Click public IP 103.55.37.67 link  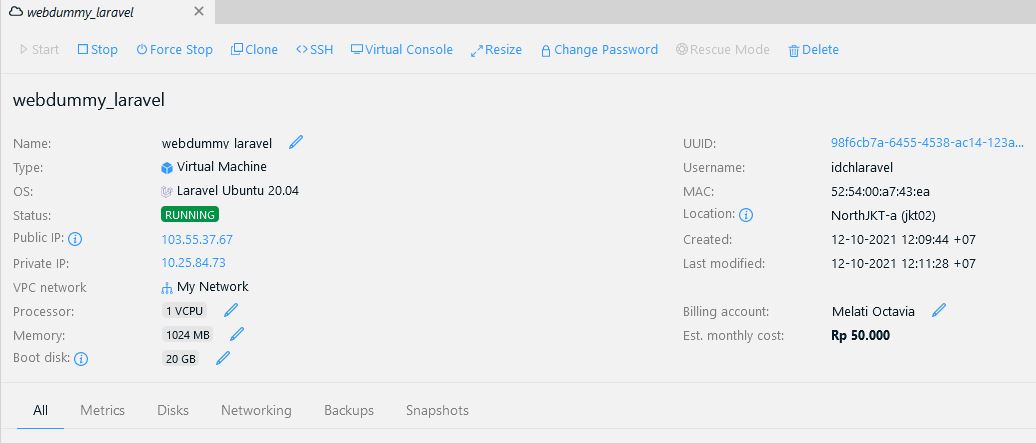197,239
